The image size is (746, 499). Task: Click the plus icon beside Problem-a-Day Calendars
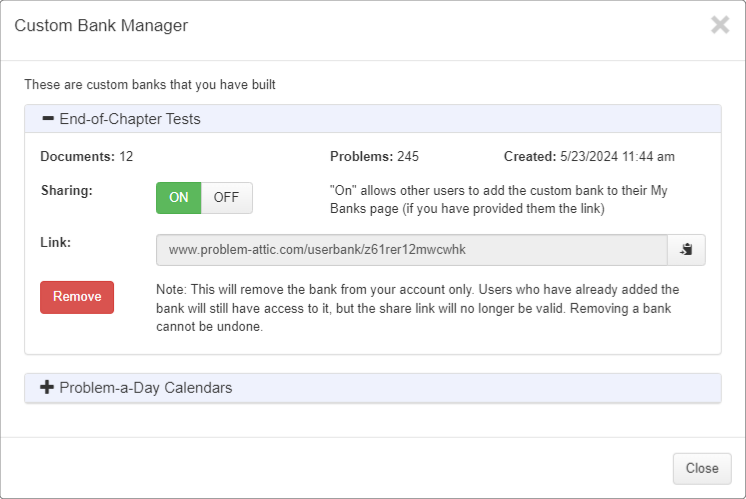pyautogui.click(x=47, y=387)
